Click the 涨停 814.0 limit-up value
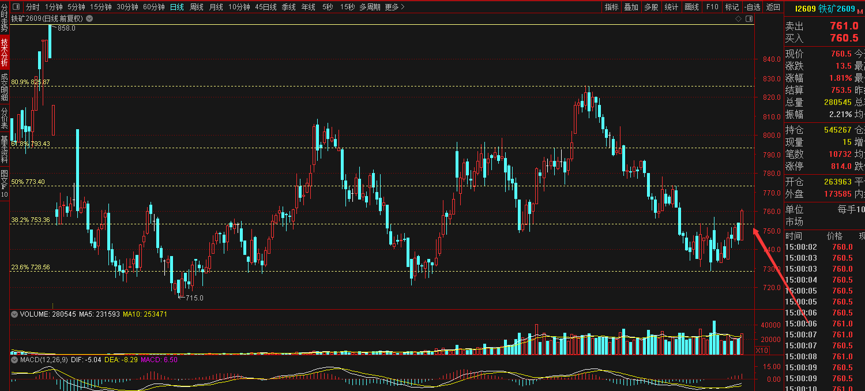865x391 pixels. tap(842, 167)
